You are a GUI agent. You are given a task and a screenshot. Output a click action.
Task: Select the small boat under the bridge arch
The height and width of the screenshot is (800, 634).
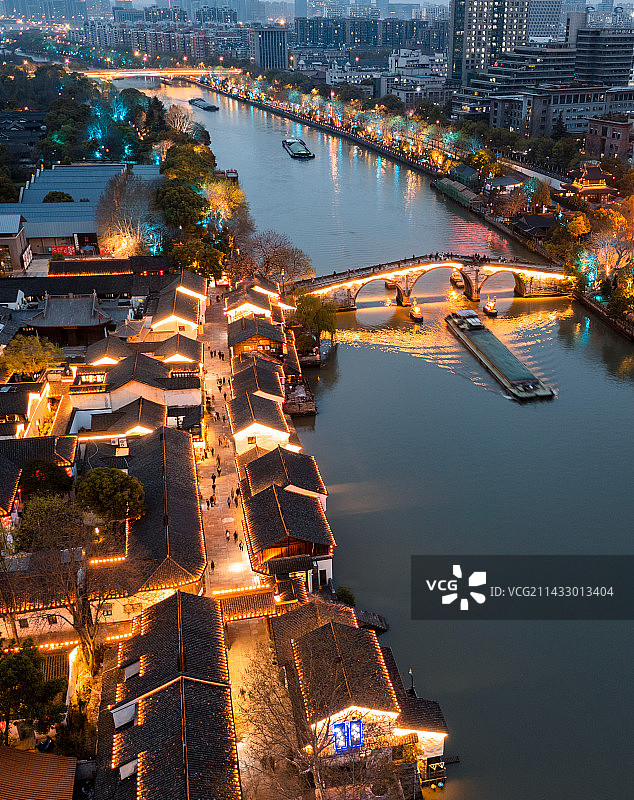415,311
